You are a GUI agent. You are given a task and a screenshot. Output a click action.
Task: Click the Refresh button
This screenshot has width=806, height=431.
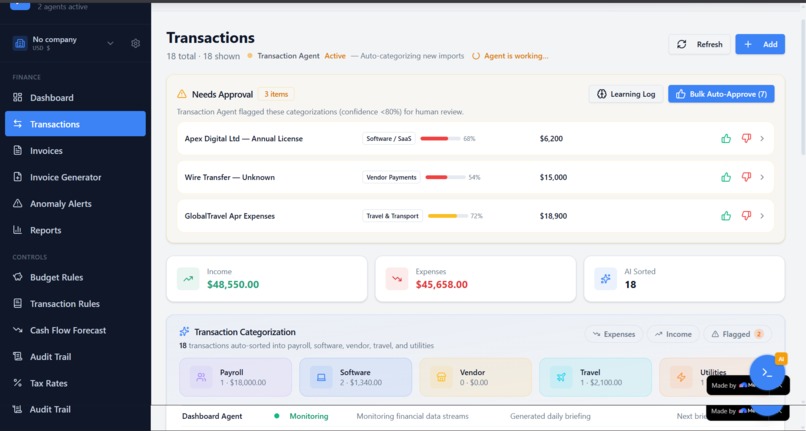(x=699, y=44)
